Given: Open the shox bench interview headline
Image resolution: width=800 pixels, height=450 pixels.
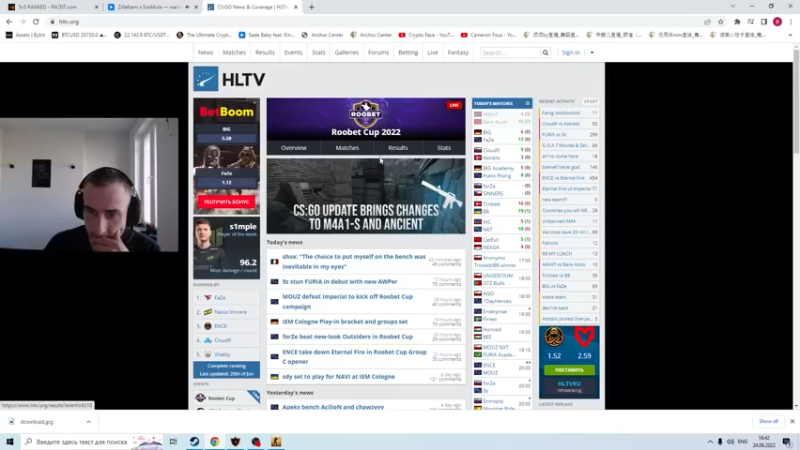Looking at the screenshot, I should coord(354,262).
